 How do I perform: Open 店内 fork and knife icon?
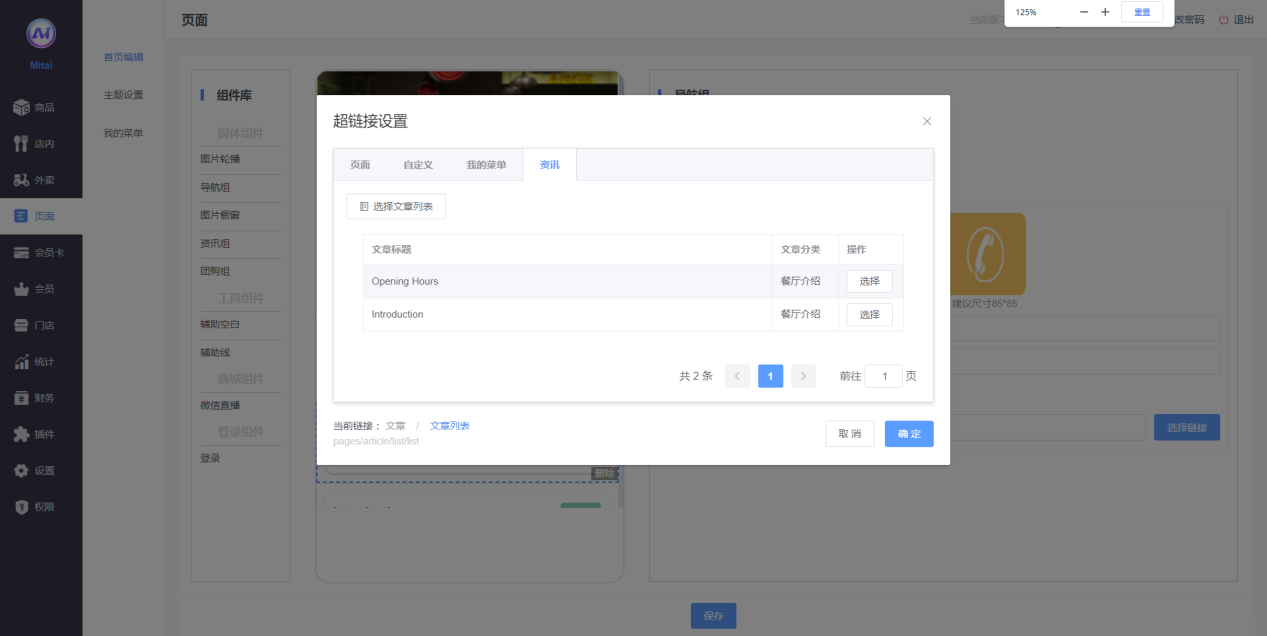pyautogui.click(x=21, y=144)
